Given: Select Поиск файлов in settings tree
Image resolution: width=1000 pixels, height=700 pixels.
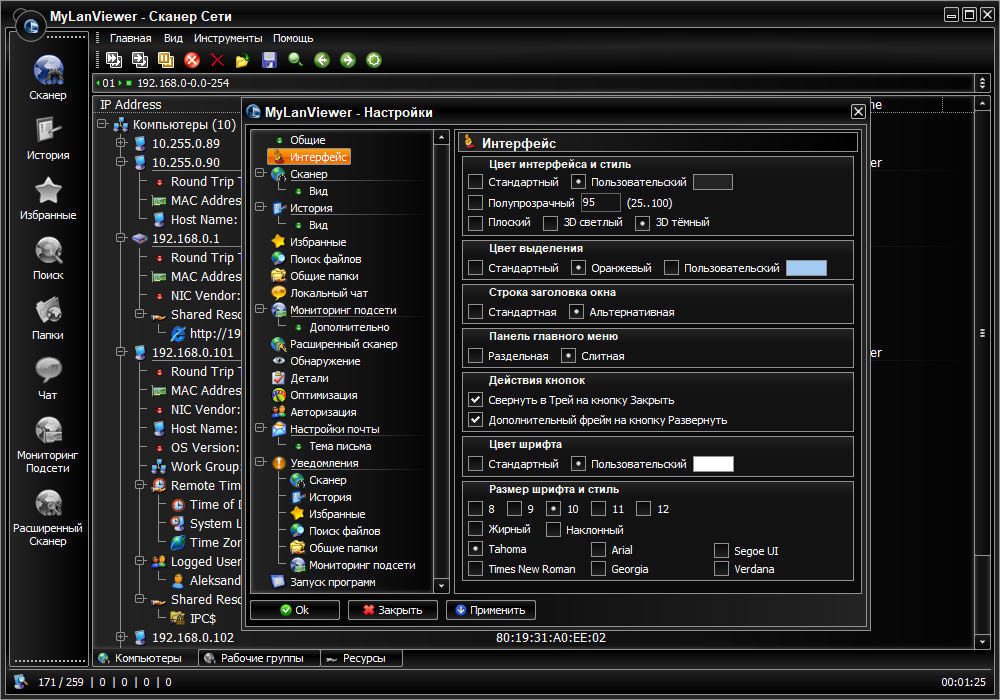Looking at the screenshot, I should pos(325,259).
